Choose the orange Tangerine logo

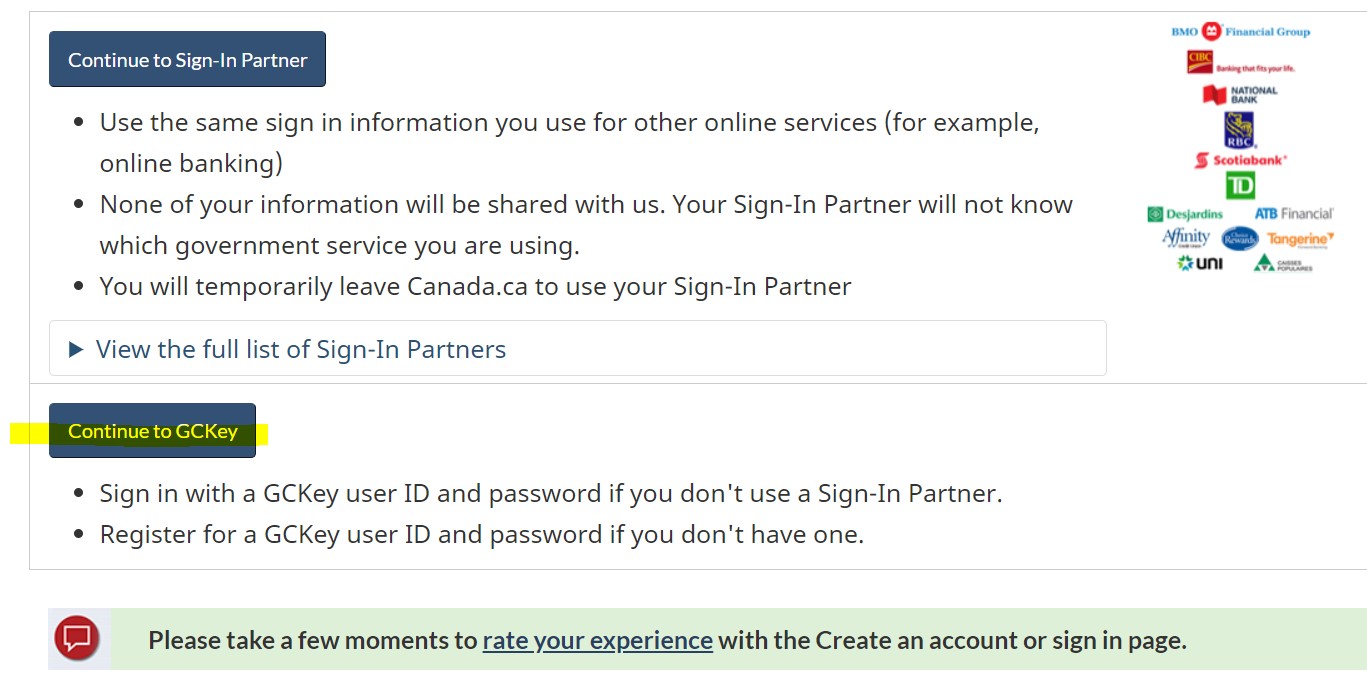(1300, 239)
